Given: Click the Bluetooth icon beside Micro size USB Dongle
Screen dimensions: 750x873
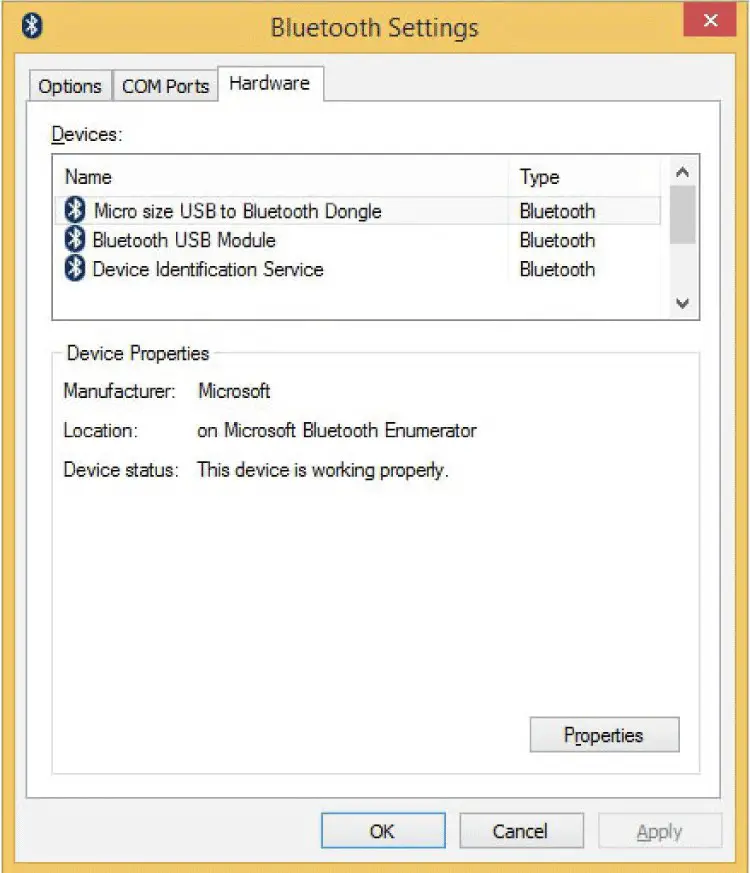Looking at the screenshot, I should point(75,211).
